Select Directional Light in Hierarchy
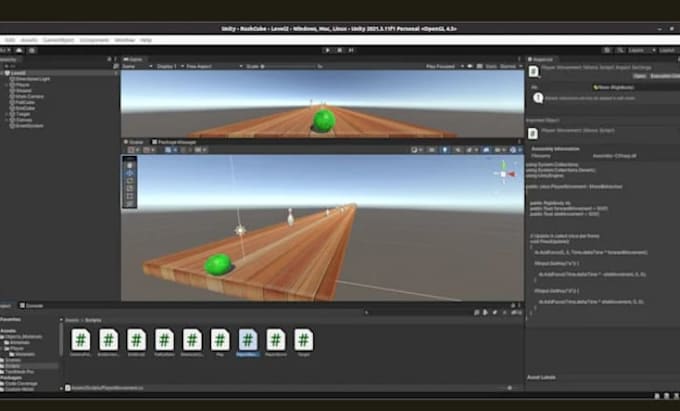680x411 pixels. pos(30,79)
